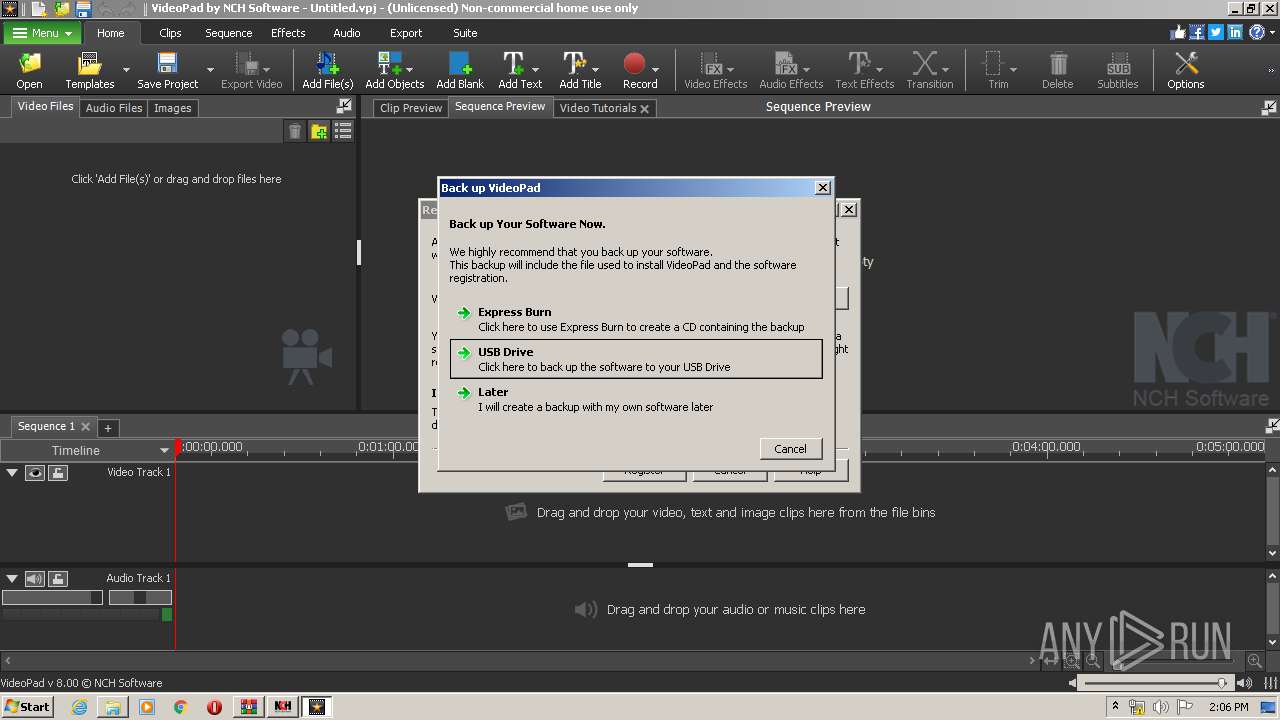1280x720 pixels.
Task: Click the red Record icon
Action: pyautogui.click(x=634, y=65)
